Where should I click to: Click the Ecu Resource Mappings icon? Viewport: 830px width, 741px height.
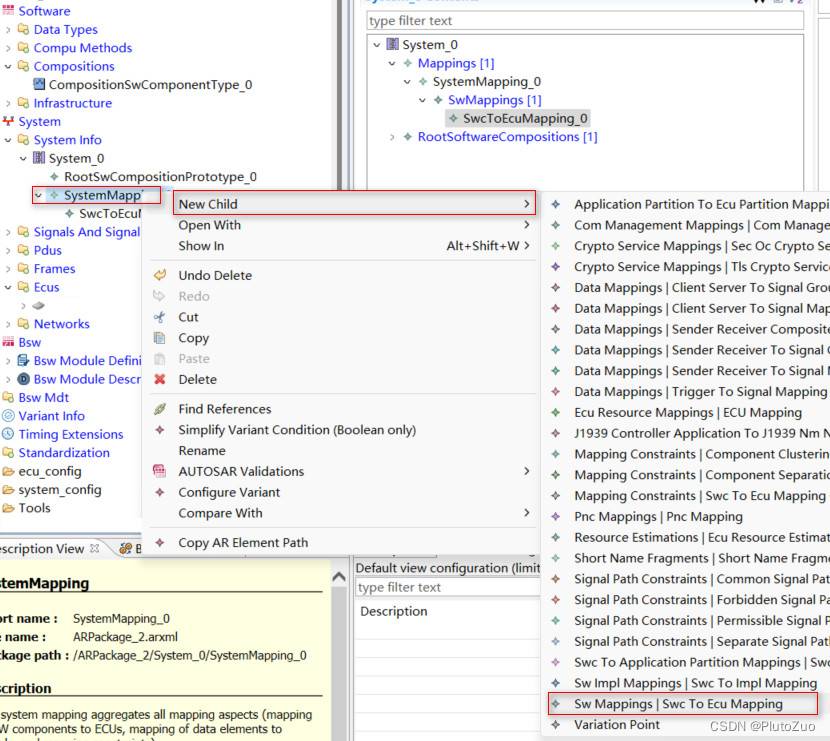pyautogui.click(x=556, y=412)
